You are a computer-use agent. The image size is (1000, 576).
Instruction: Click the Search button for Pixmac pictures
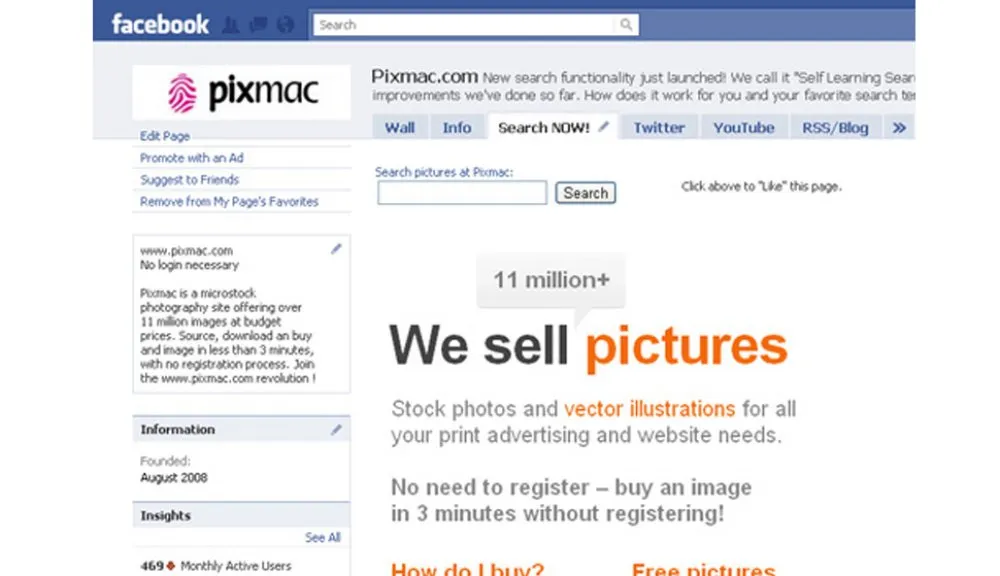tap(585, 193)
